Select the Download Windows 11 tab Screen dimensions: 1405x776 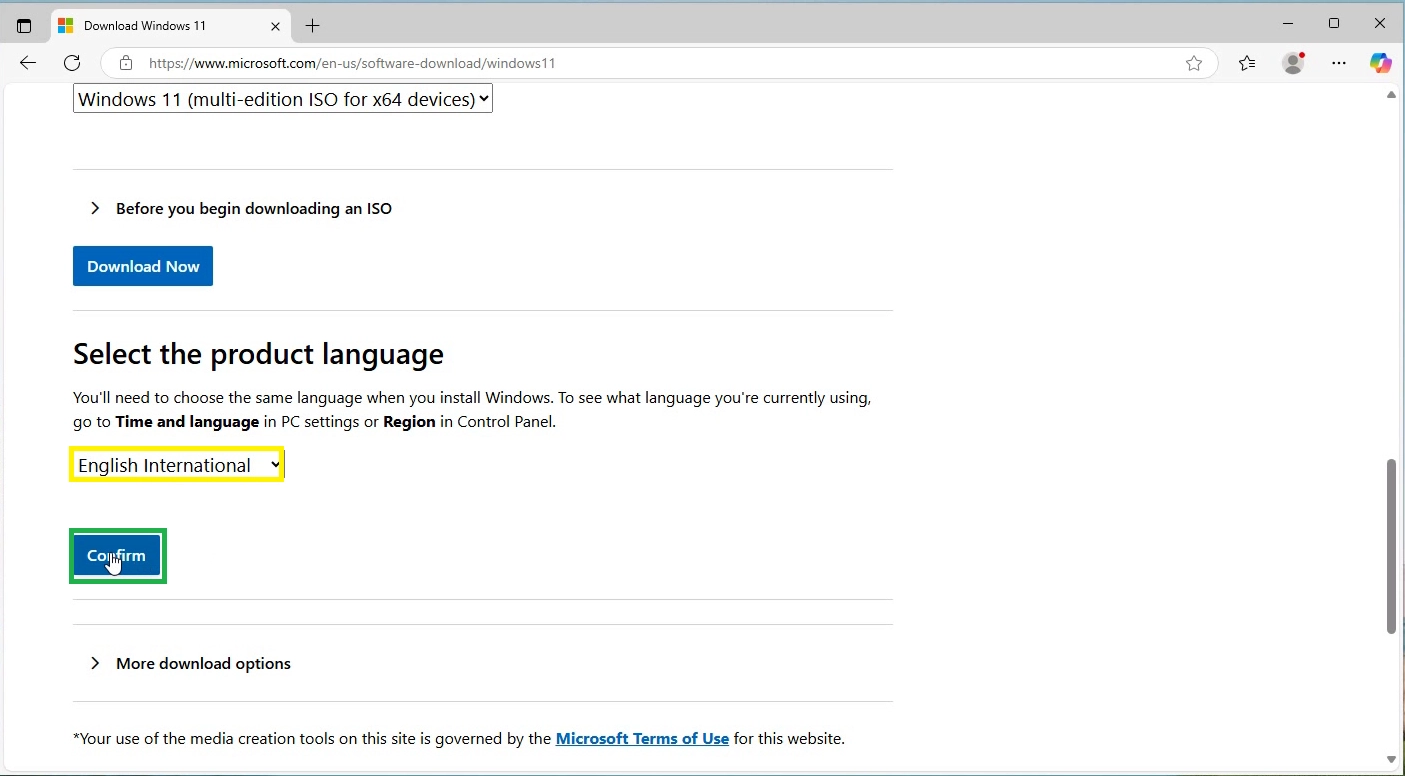tap(170, 26)
